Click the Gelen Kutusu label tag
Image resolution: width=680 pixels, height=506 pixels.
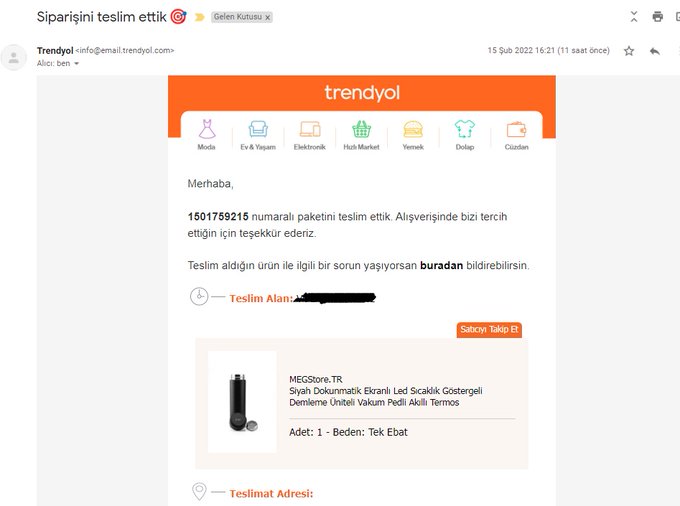pyautogui.click(x=238, y=17)
